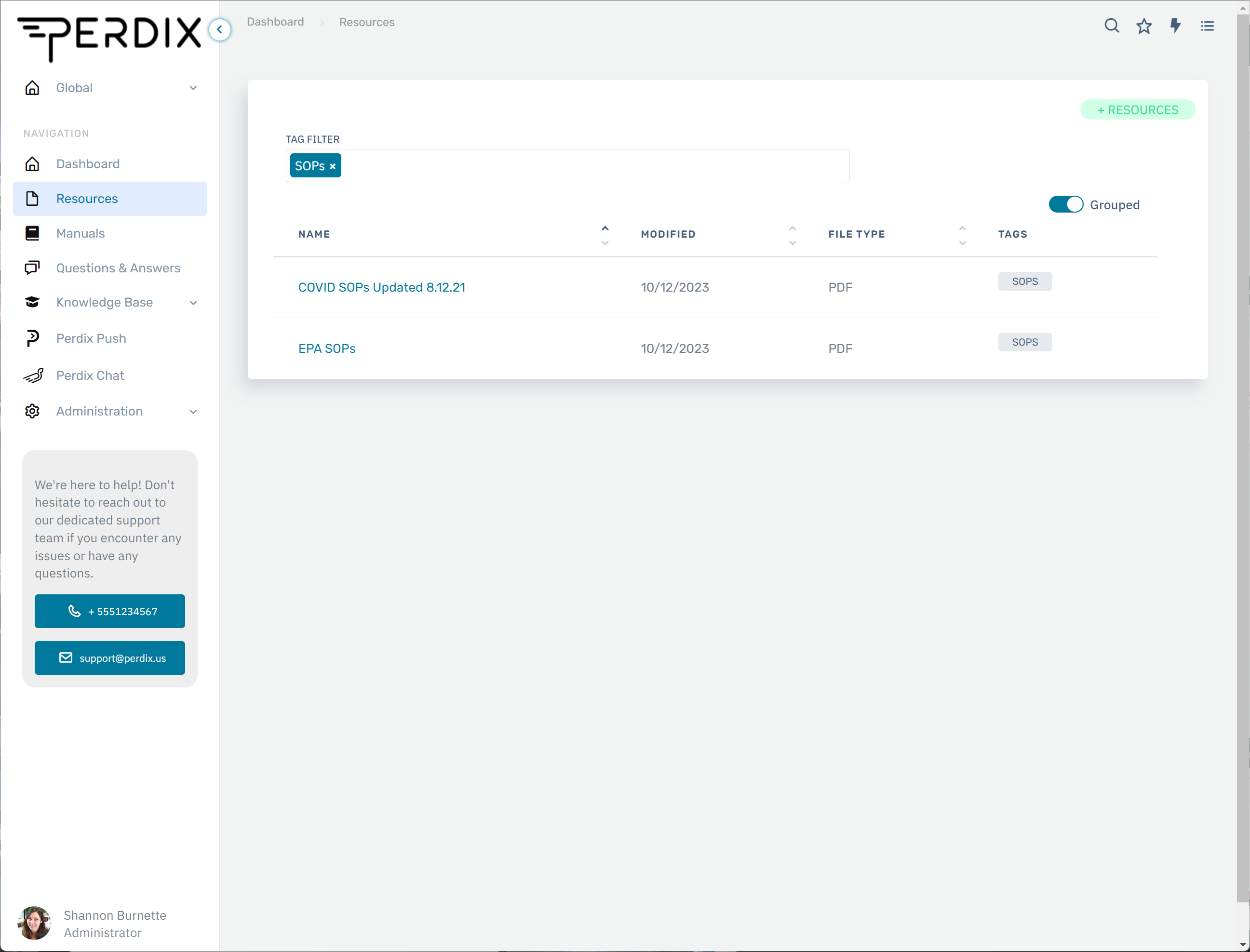Go to Questions & Answers

click(110, 268)
